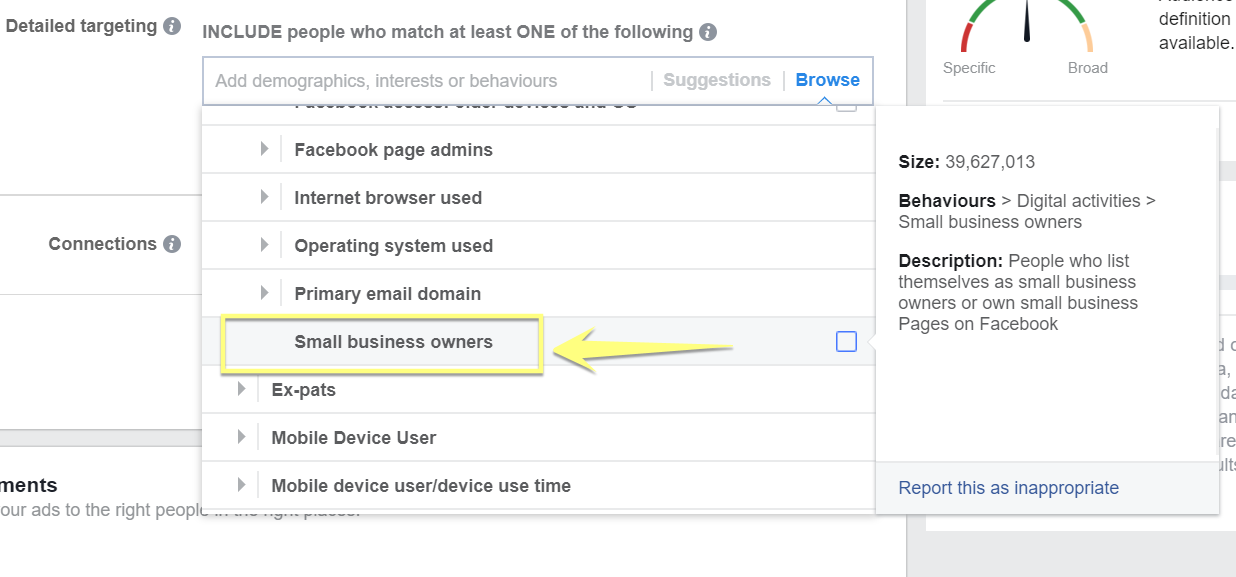Screen dimensions: 1236x577
Task: Select the Internet browser used row
Action: tap(538, 198)
